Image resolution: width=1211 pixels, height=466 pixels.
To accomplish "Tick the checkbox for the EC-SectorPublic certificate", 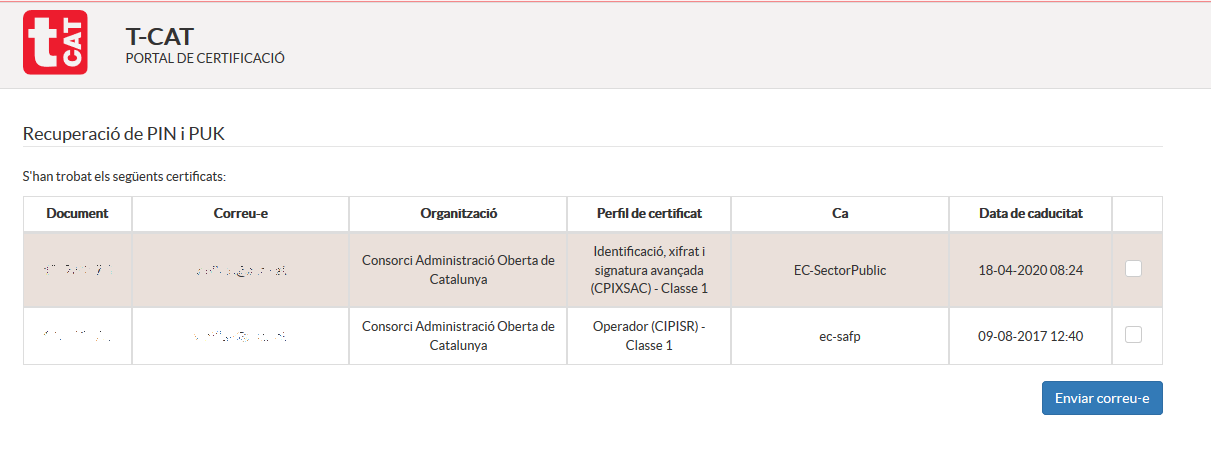I will [x=1133, y=268].
